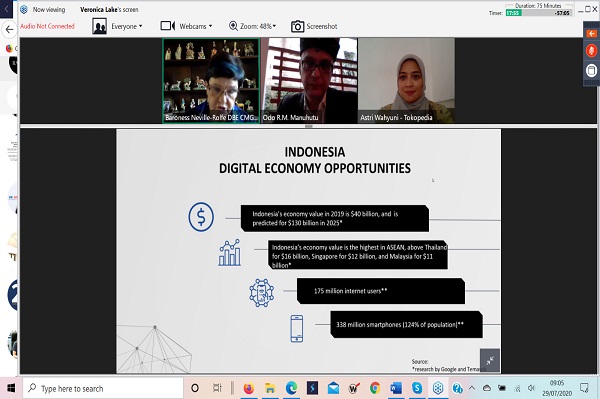Click the 'Audio Not Connected' link

[x=47, y=26]
